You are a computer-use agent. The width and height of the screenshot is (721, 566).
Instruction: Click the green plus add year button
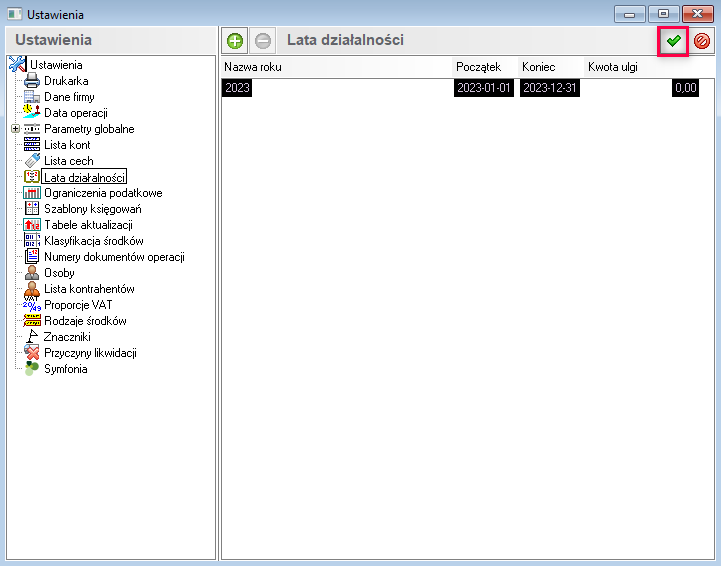(x=235, y=41)
